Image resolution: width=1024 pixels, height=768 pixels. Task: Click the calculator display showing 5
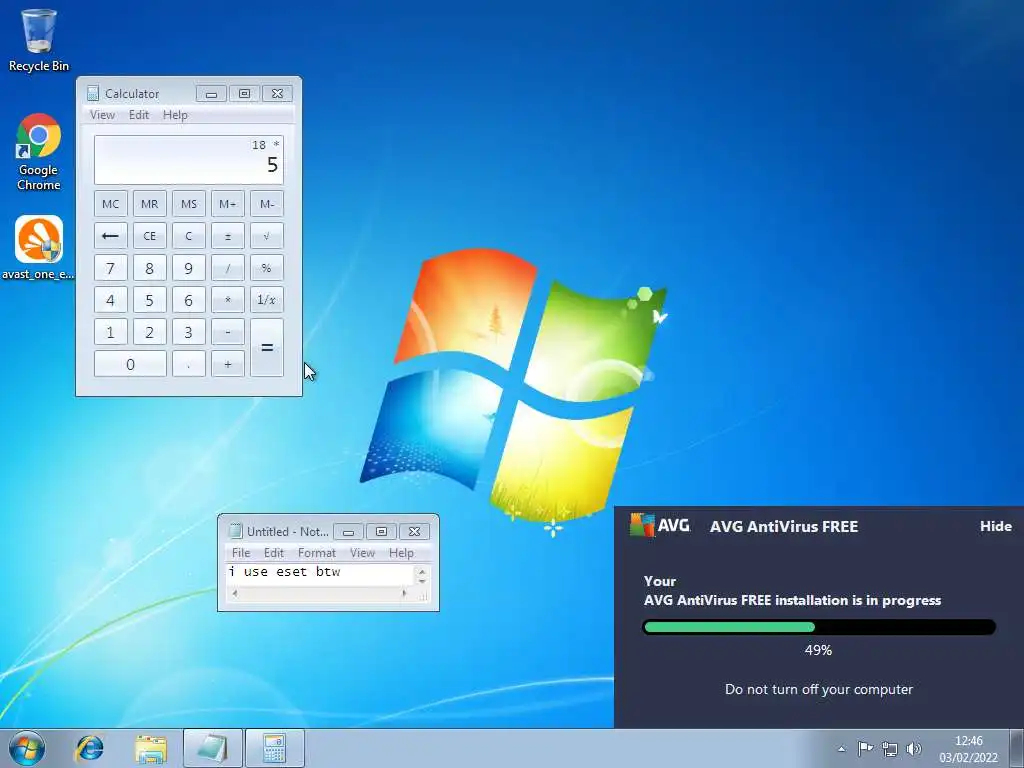click(x=189, y=160)
